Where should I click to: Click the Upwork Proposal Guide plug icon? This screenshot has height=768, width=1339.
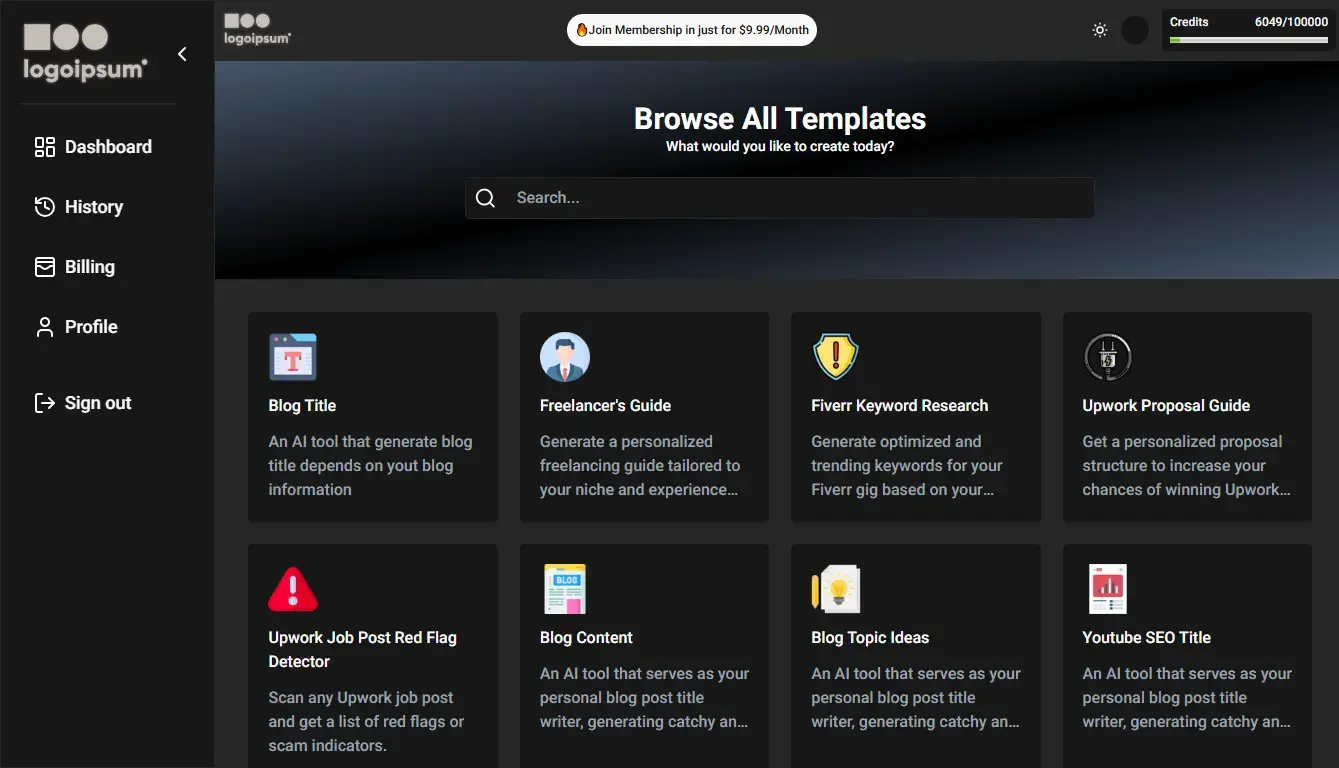point(1107,357)
